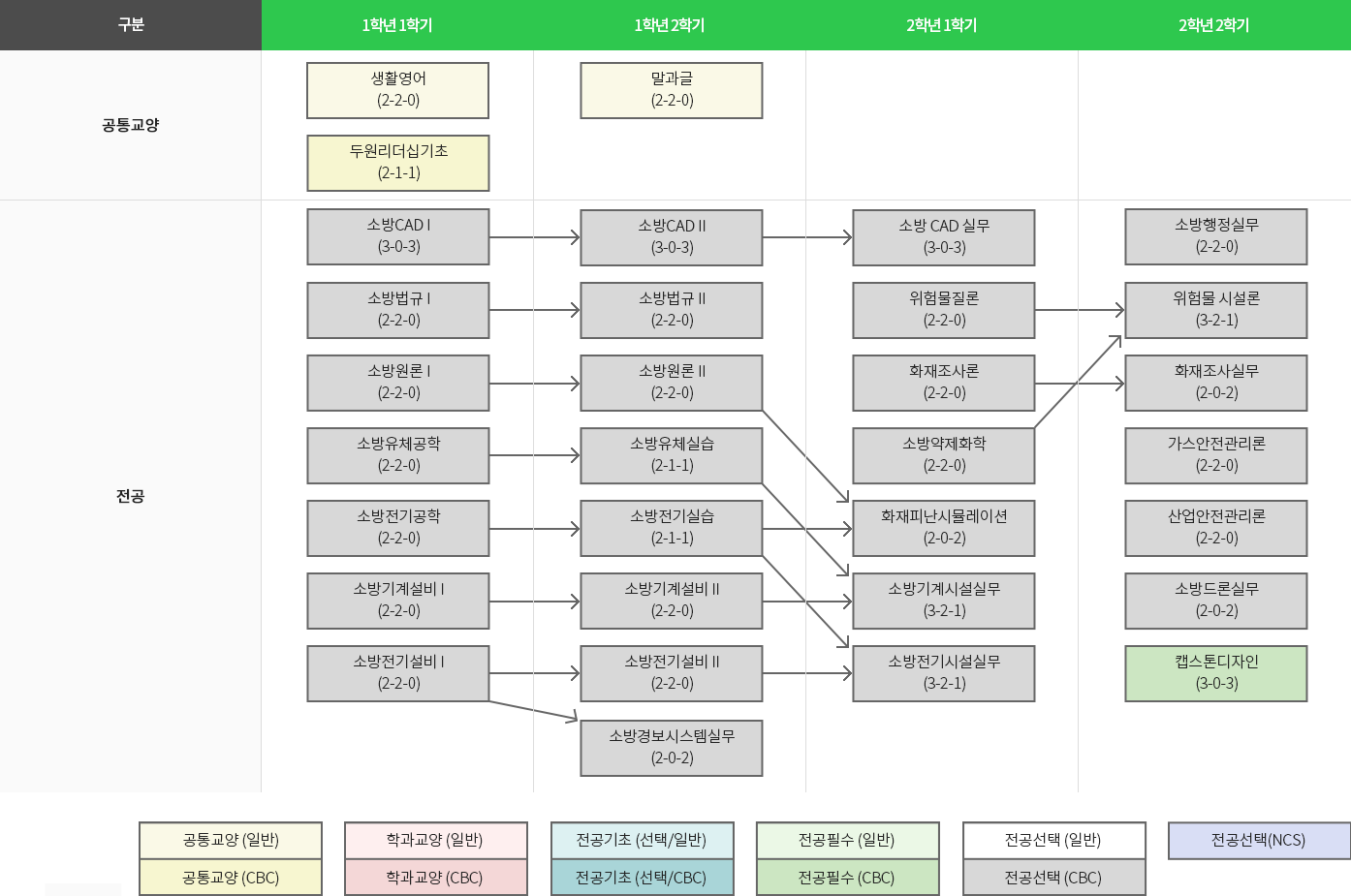The image size is (1351, 896).
Task: Click the 전공선택 (일반) legend swatch
Action: [x=1054, y=840]
